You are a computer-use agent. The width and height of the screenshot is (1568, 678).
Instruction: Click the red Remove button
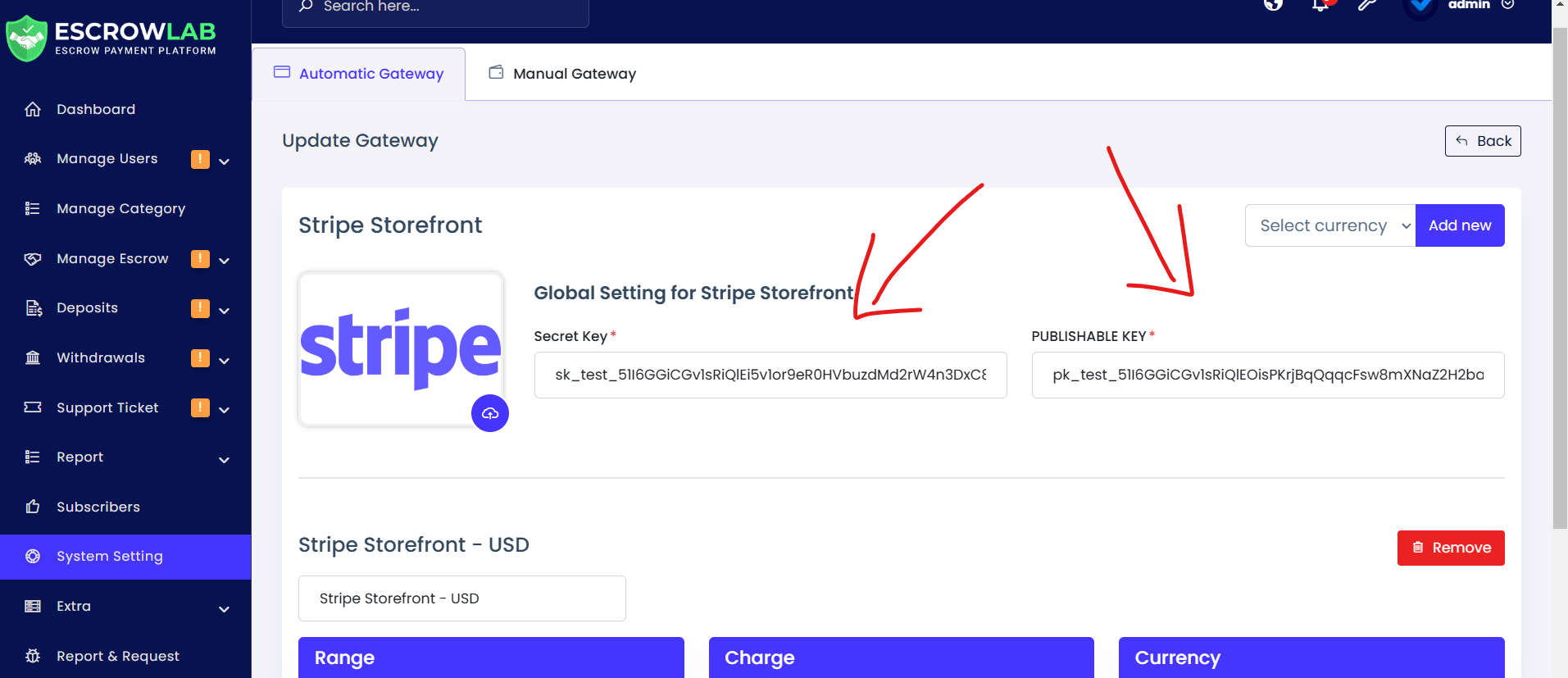pyautogui.click(x=1451, y=548)
